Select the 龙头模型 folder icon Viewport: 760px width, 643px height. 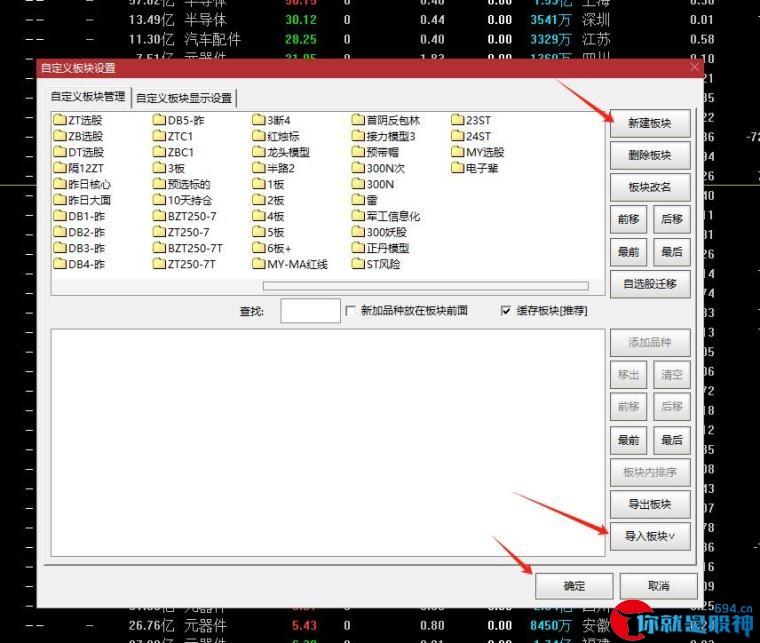click(x=259, y=152)
